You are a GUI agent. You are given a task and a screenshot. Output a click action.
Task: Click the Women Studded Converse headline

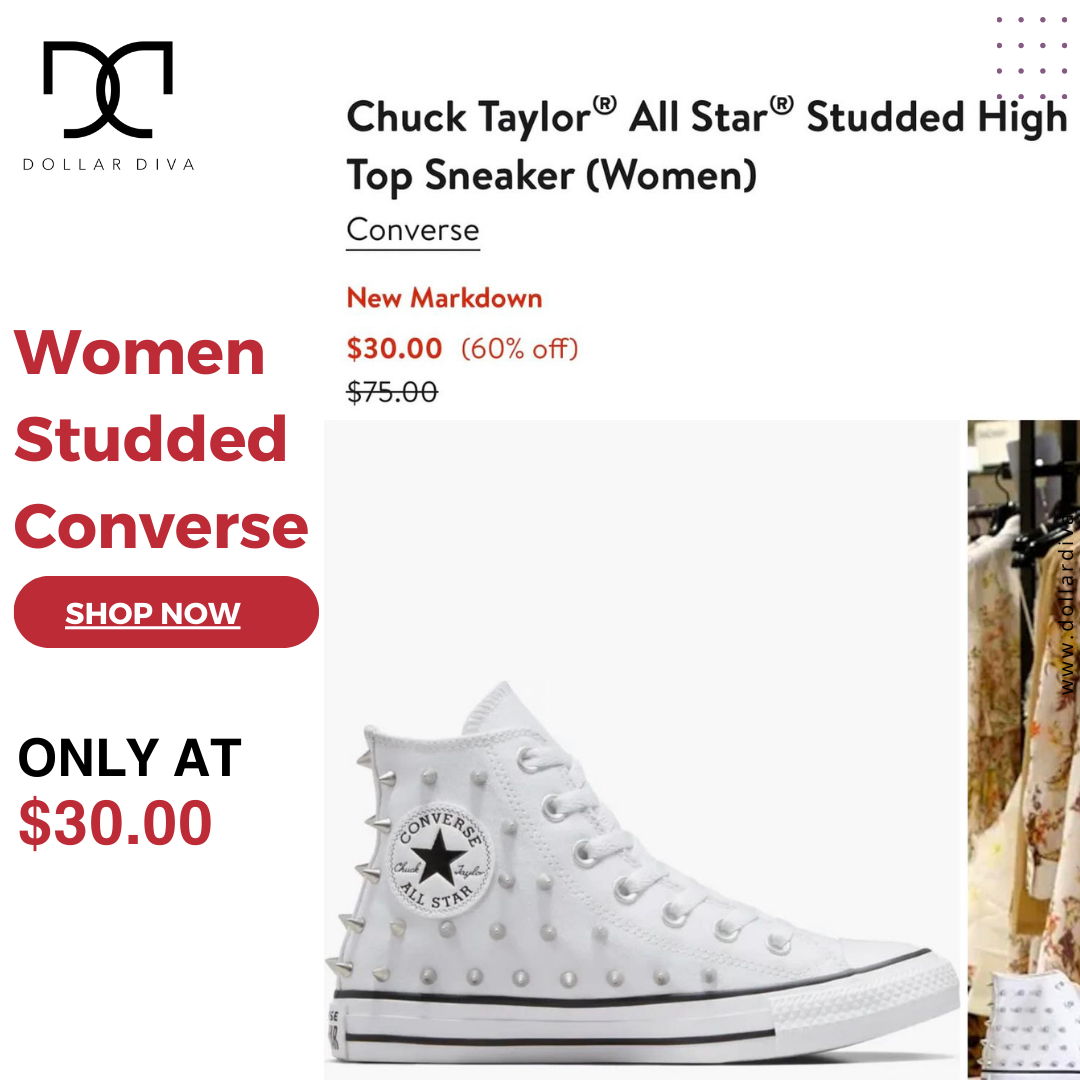coord(161,439)
